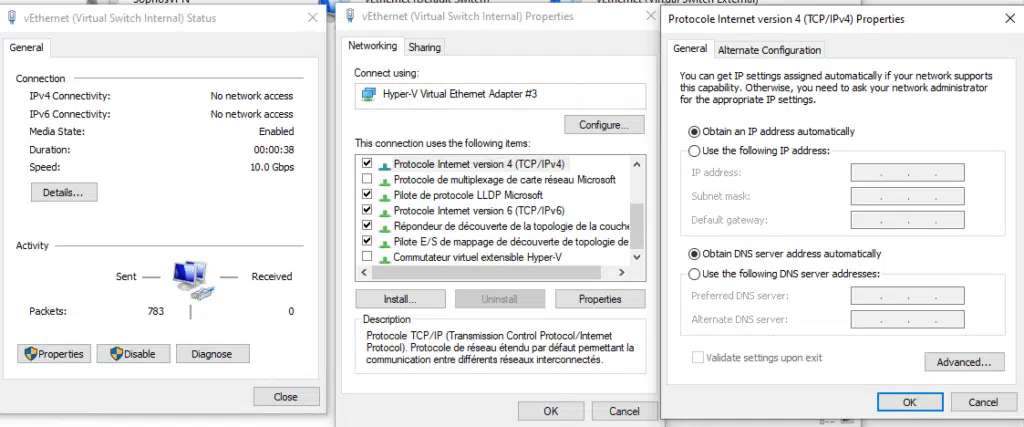The height and width of the screenshot is (427, 1024).
Task: Click the Subnet mask input field
Action: pyautogui.click(x=908, y=197)
